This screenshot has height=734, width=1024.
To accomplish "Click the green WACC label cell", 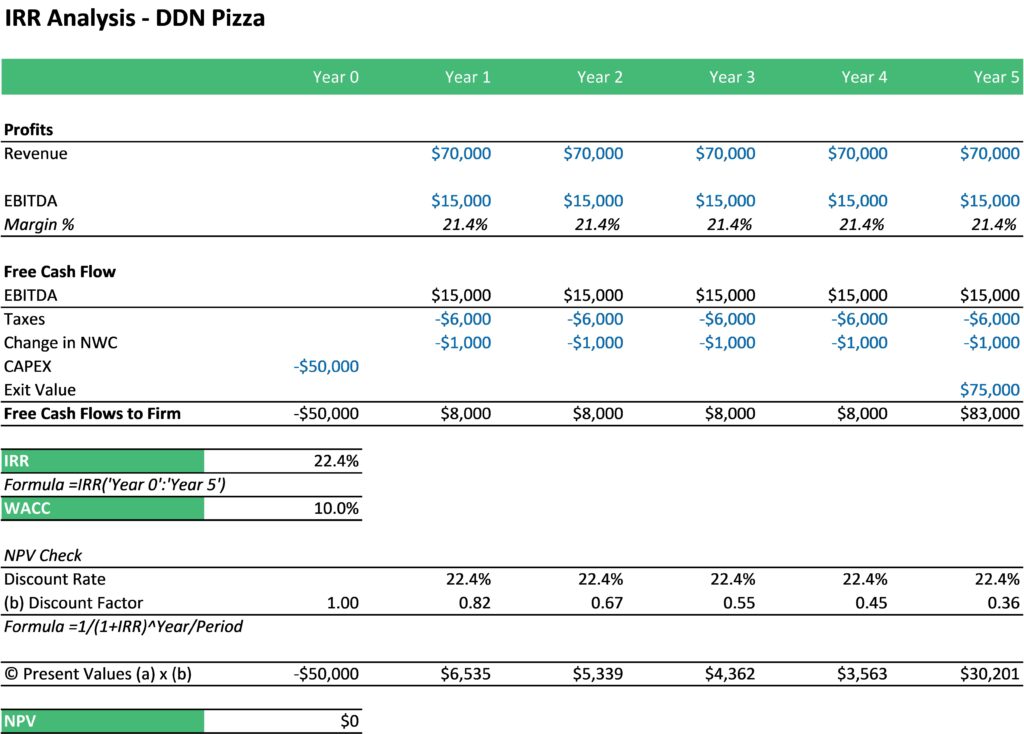I will coord(103,508).
